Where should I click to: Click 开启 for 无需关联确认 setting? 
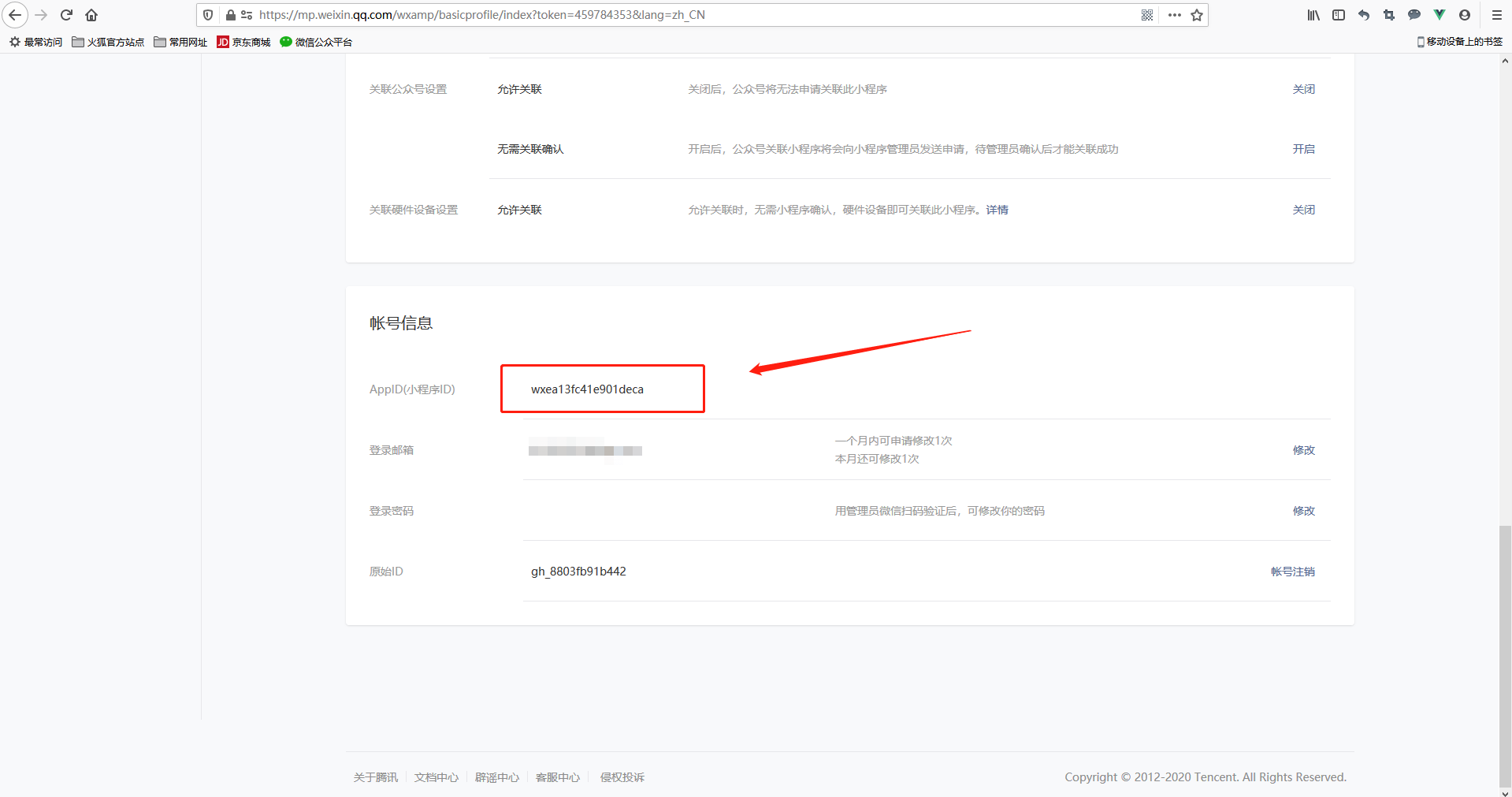(1303, 149)
